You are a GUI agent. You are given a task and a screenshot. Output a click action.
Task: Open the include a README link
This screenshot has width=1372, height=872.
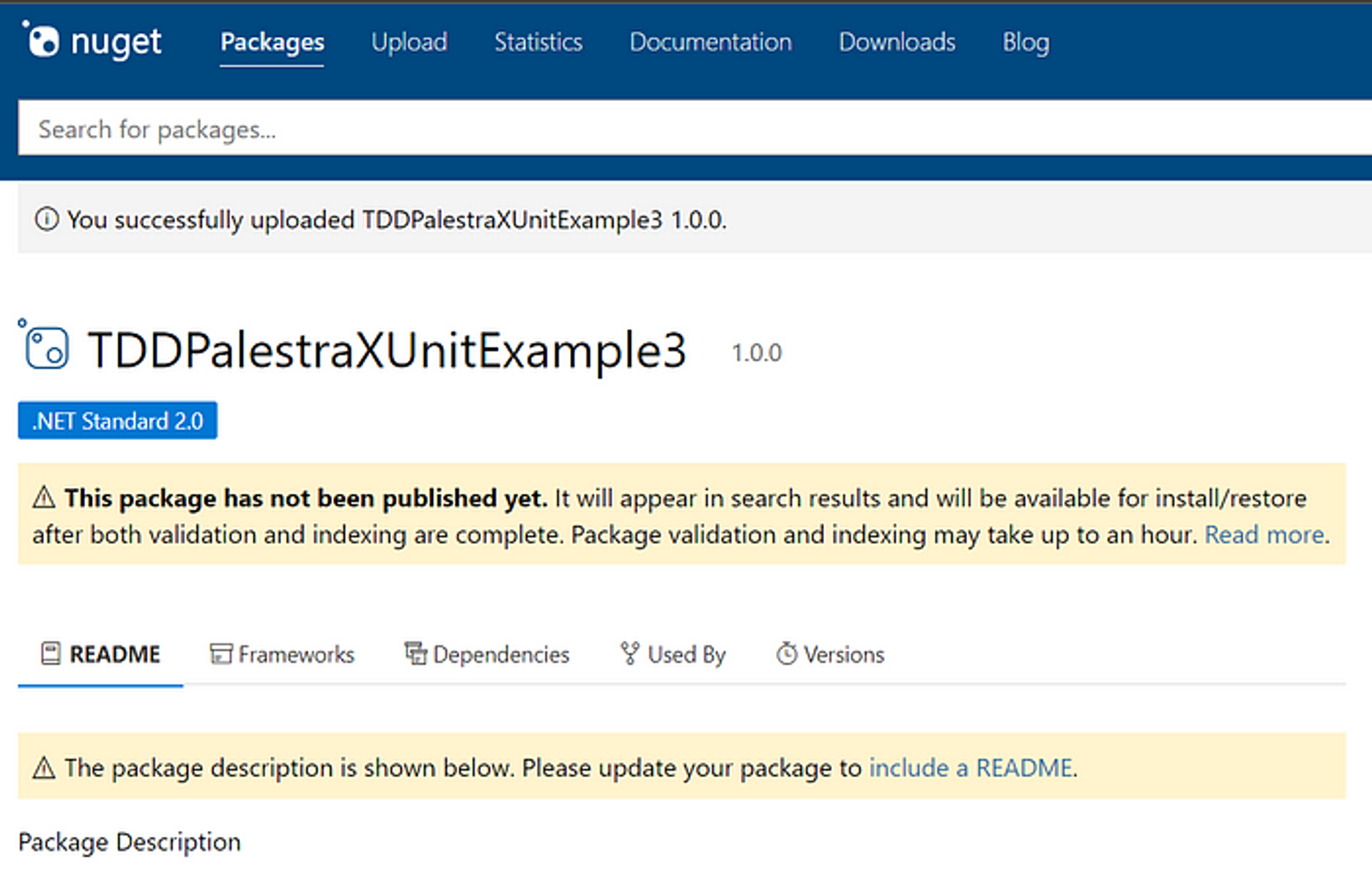(x=971, y=768)
